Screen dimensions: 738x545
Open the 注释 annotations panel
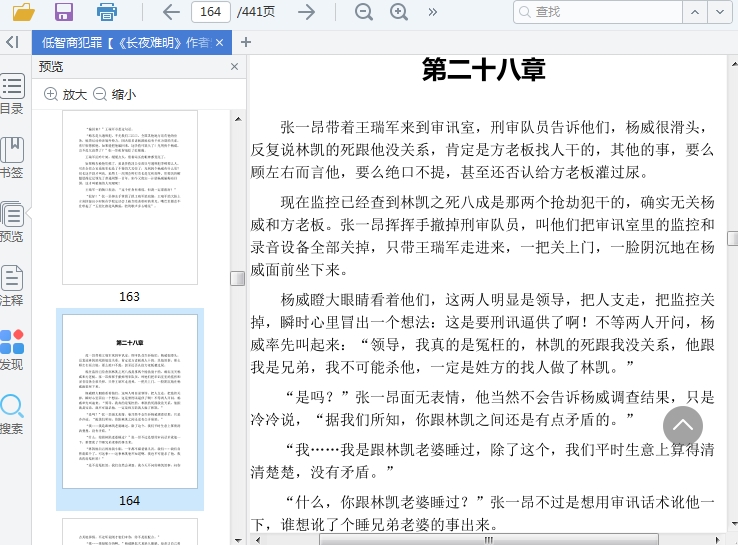[12, 286]
